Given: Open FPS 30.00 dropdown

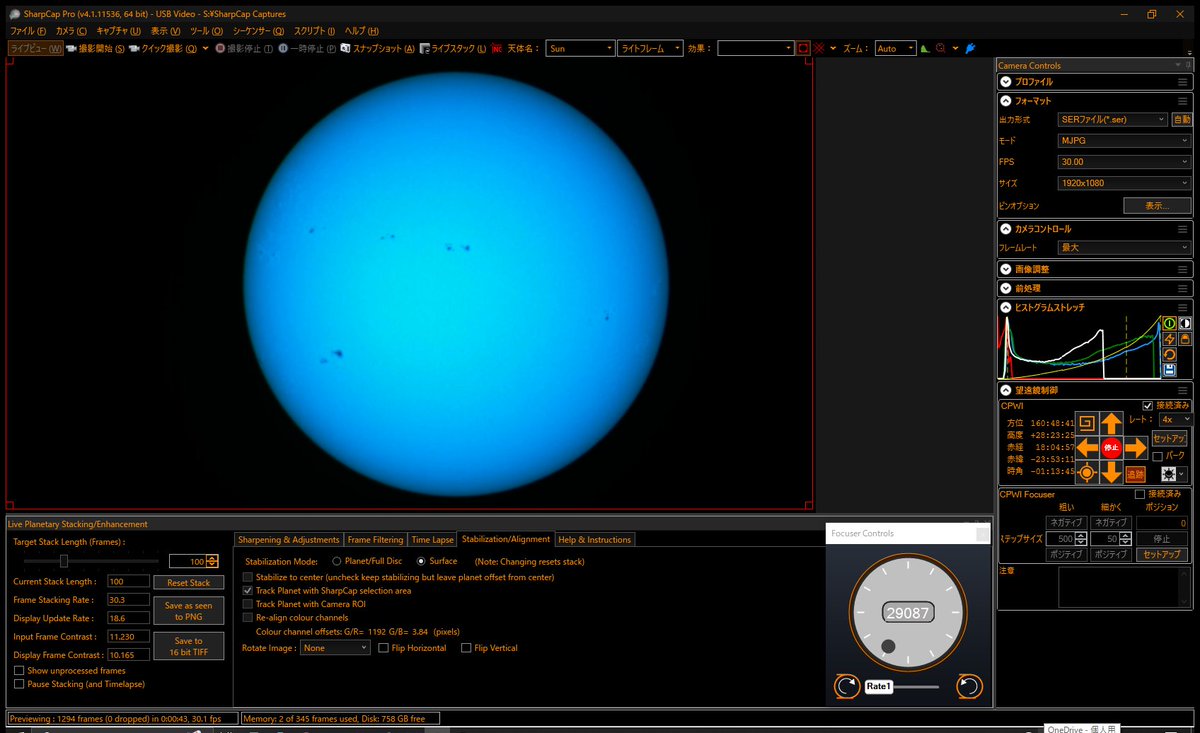Looking at the screenshot, I should coord(1124,162).
